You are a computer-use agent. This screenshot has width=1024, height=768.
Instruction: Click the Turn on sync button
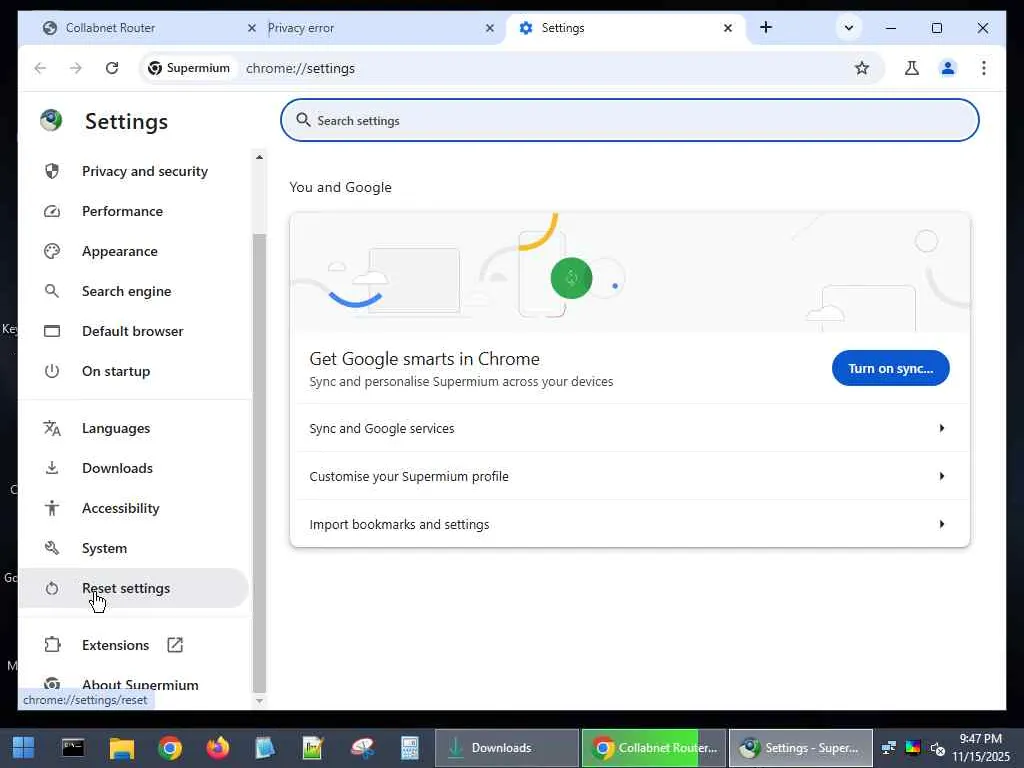[890, 368]
